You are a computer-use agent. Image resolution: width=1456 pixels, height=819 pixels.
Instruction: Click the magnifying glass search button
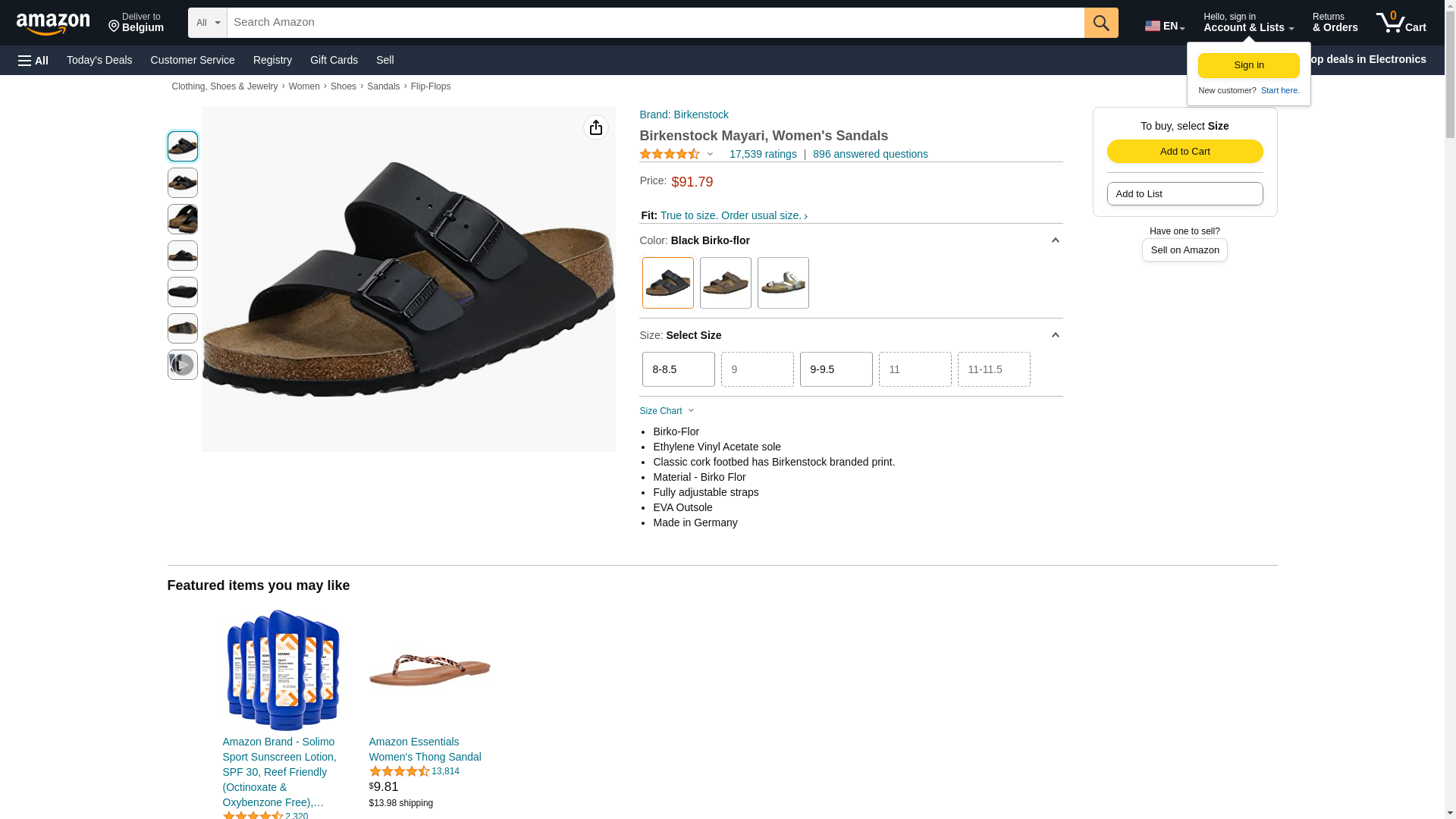(x=1101, y=23)
